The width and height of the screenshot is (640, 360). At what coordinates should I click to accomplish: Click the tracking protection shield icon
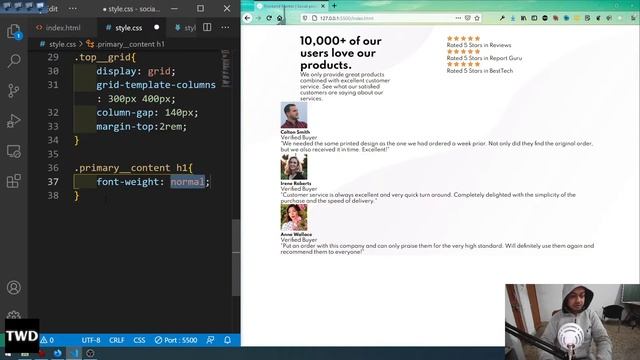304,18
